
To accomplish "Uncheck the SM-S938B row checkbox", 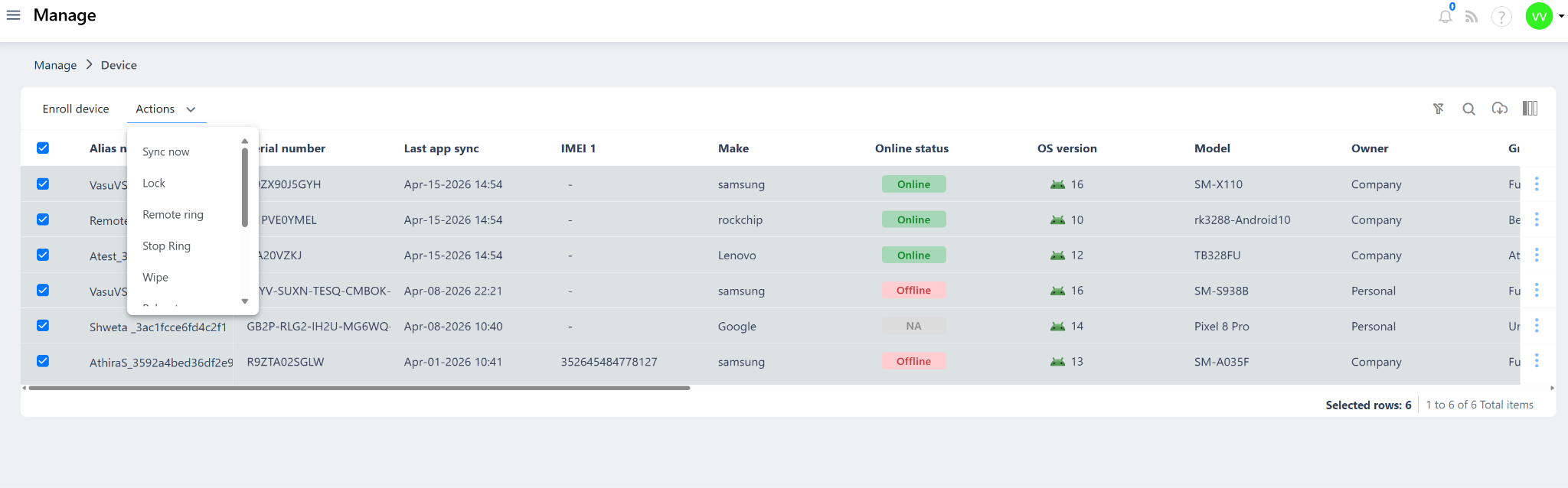I will 43,290.
